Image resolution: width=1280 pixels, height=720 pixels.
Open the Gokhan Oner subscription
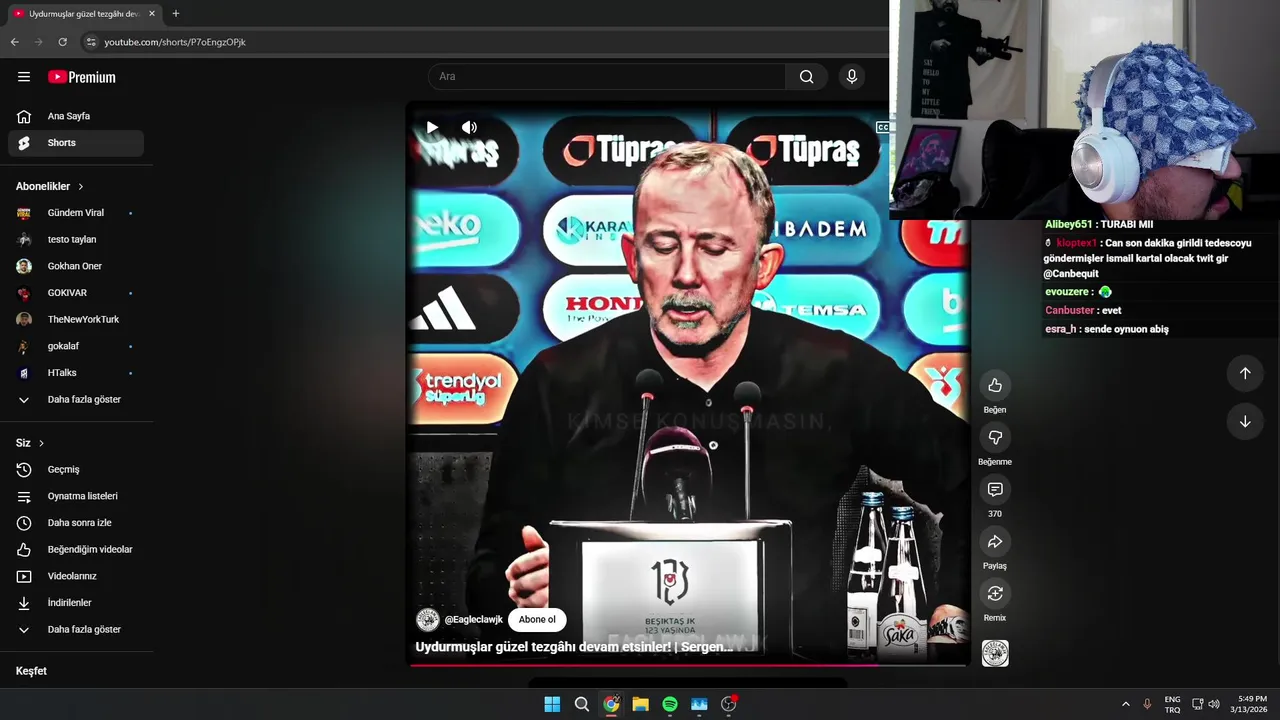click(x=76, y=266)
